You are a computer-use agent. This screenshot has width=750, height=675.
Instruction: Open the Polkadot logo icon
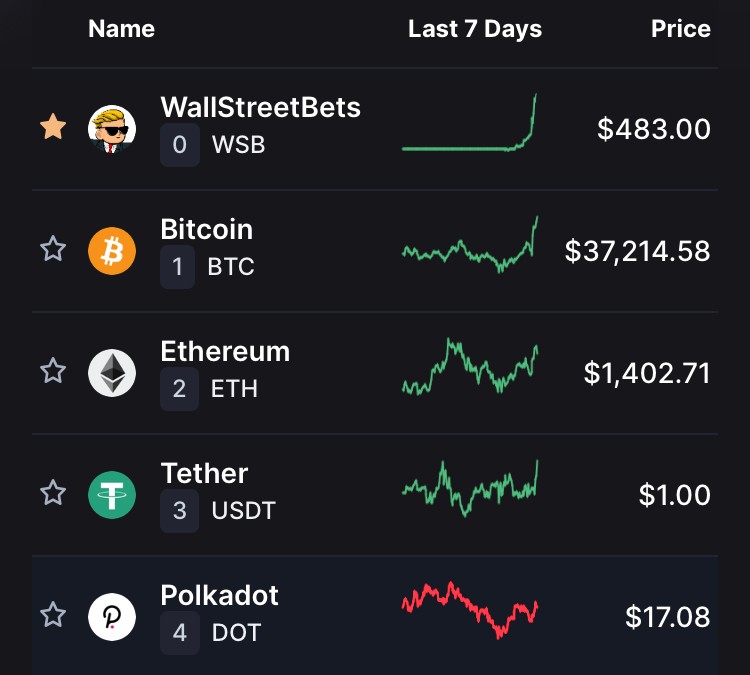tap(112, 617)
